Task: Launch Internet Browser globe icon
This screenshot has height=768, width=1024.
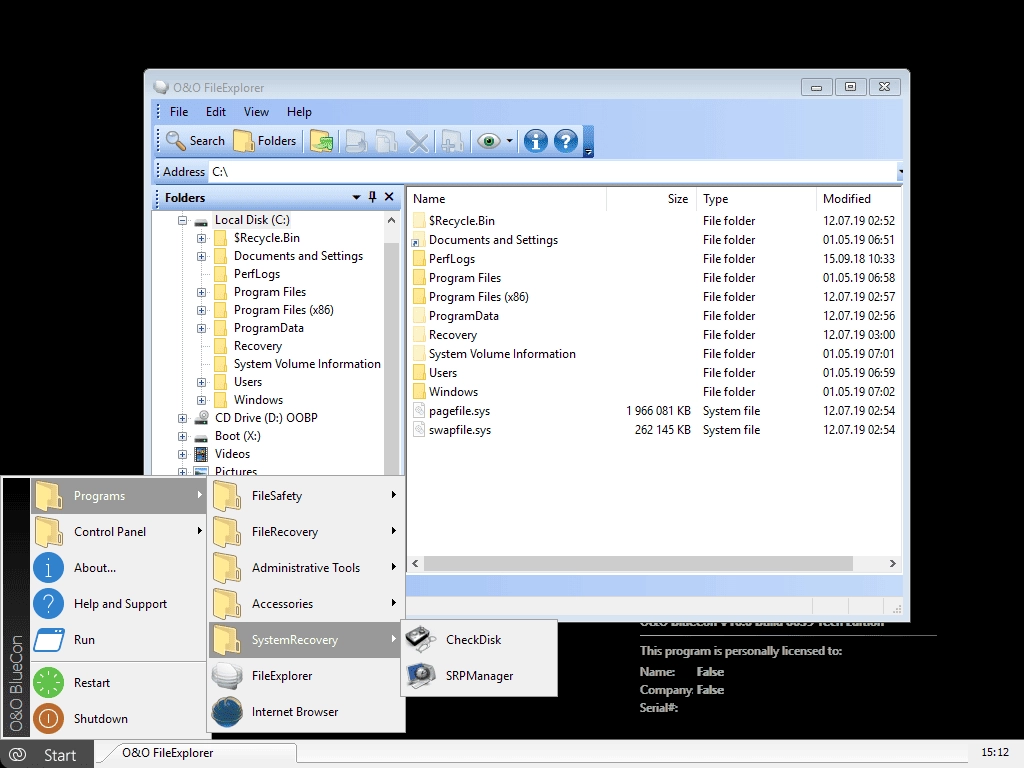Action: [227, 712]
